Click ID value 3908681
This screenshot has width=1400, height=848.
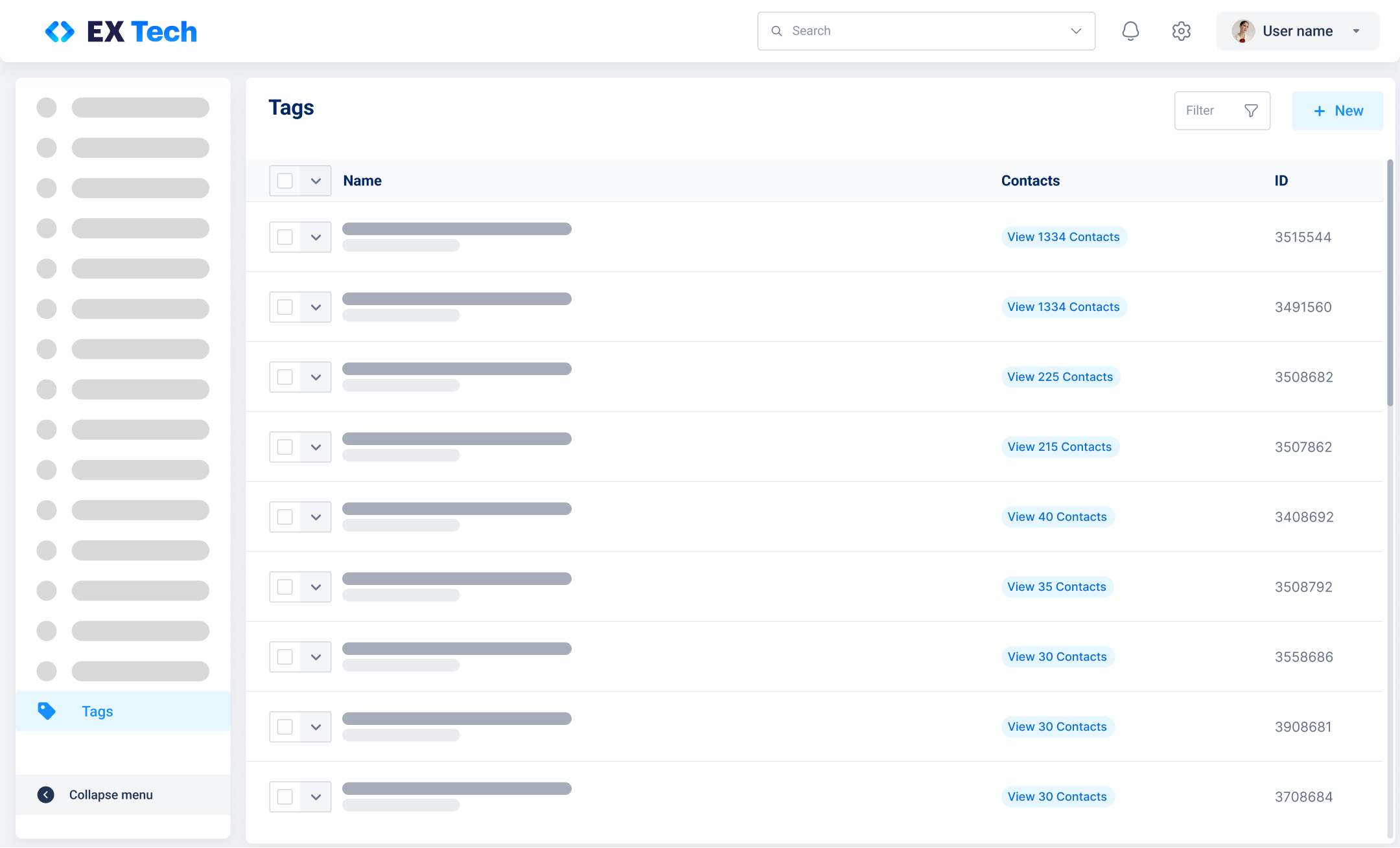tap(1303, 727)
